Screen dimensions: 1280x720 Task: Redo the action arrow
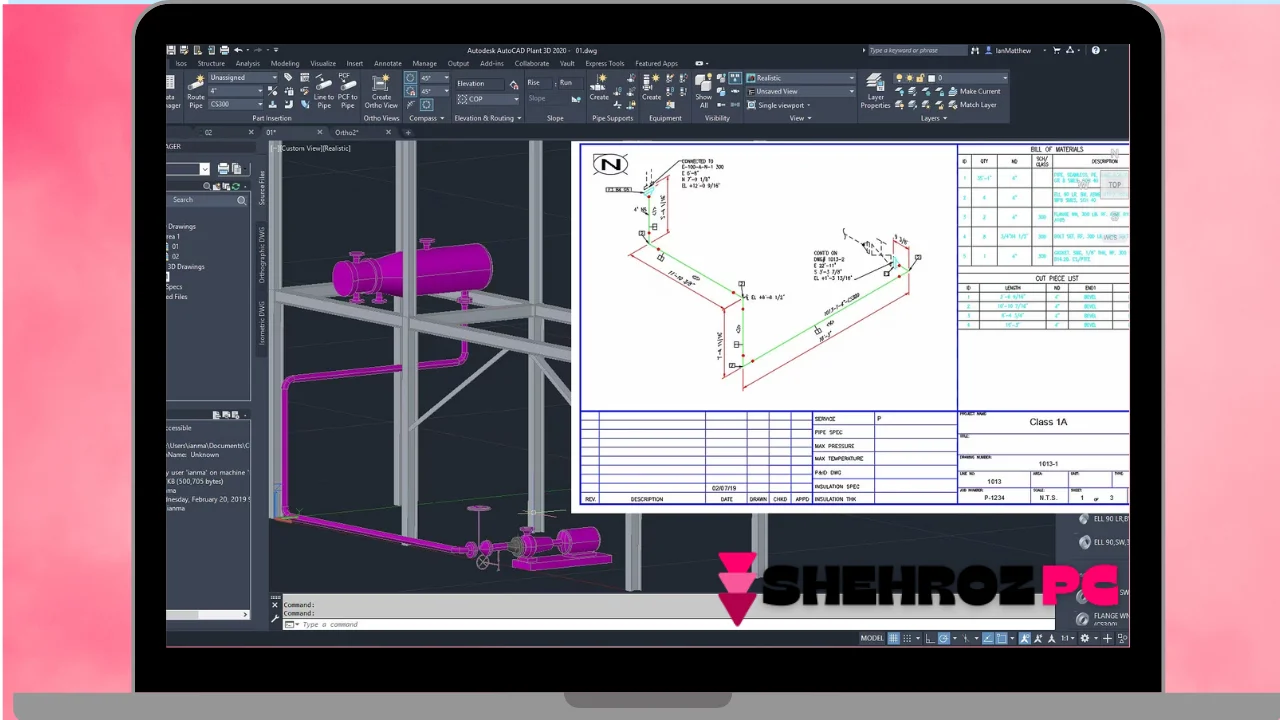(258, 50)
